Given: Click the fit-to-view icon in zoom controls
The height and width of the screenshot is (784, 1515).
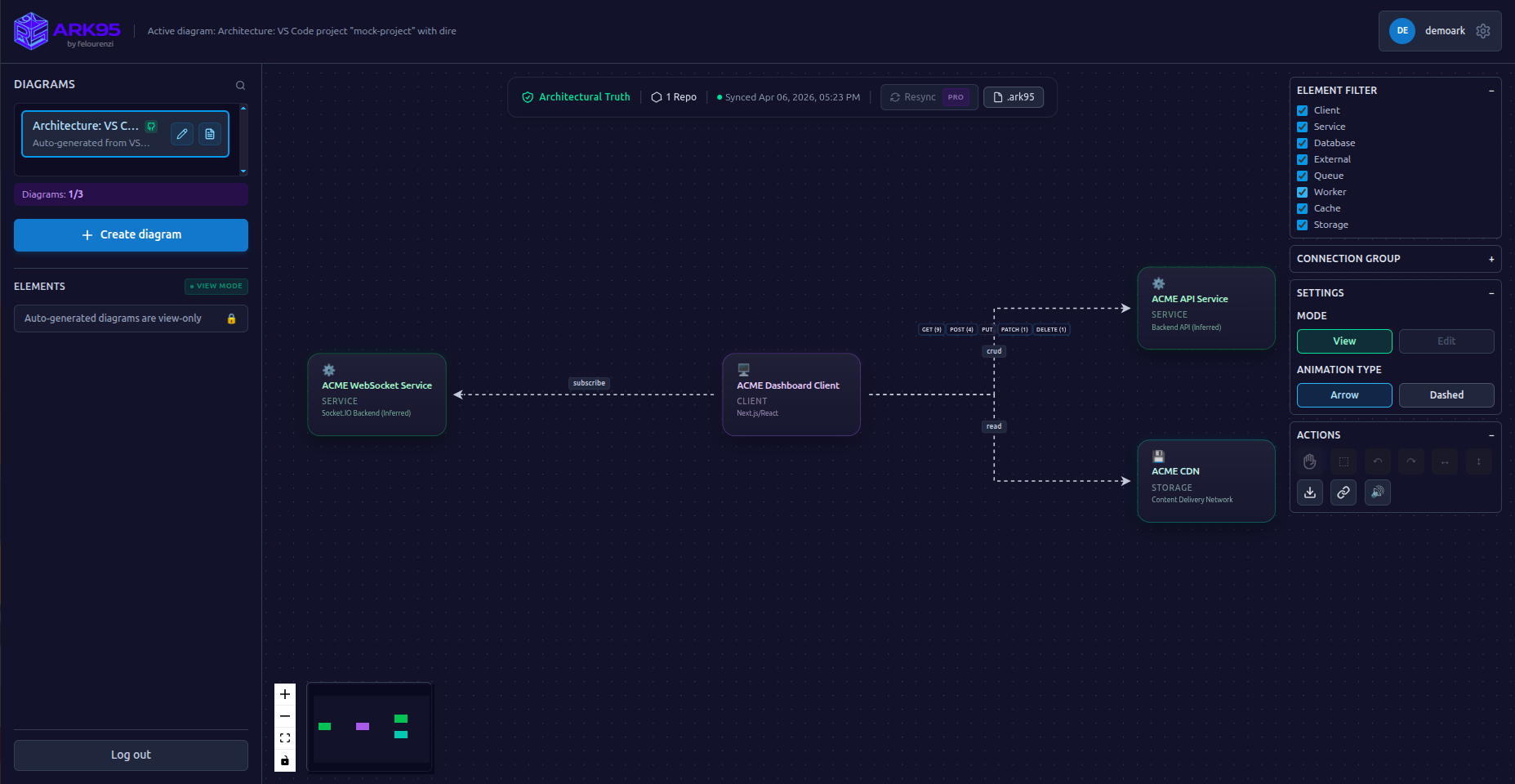Looking at the screenshot, I should [x=284, y=737].
